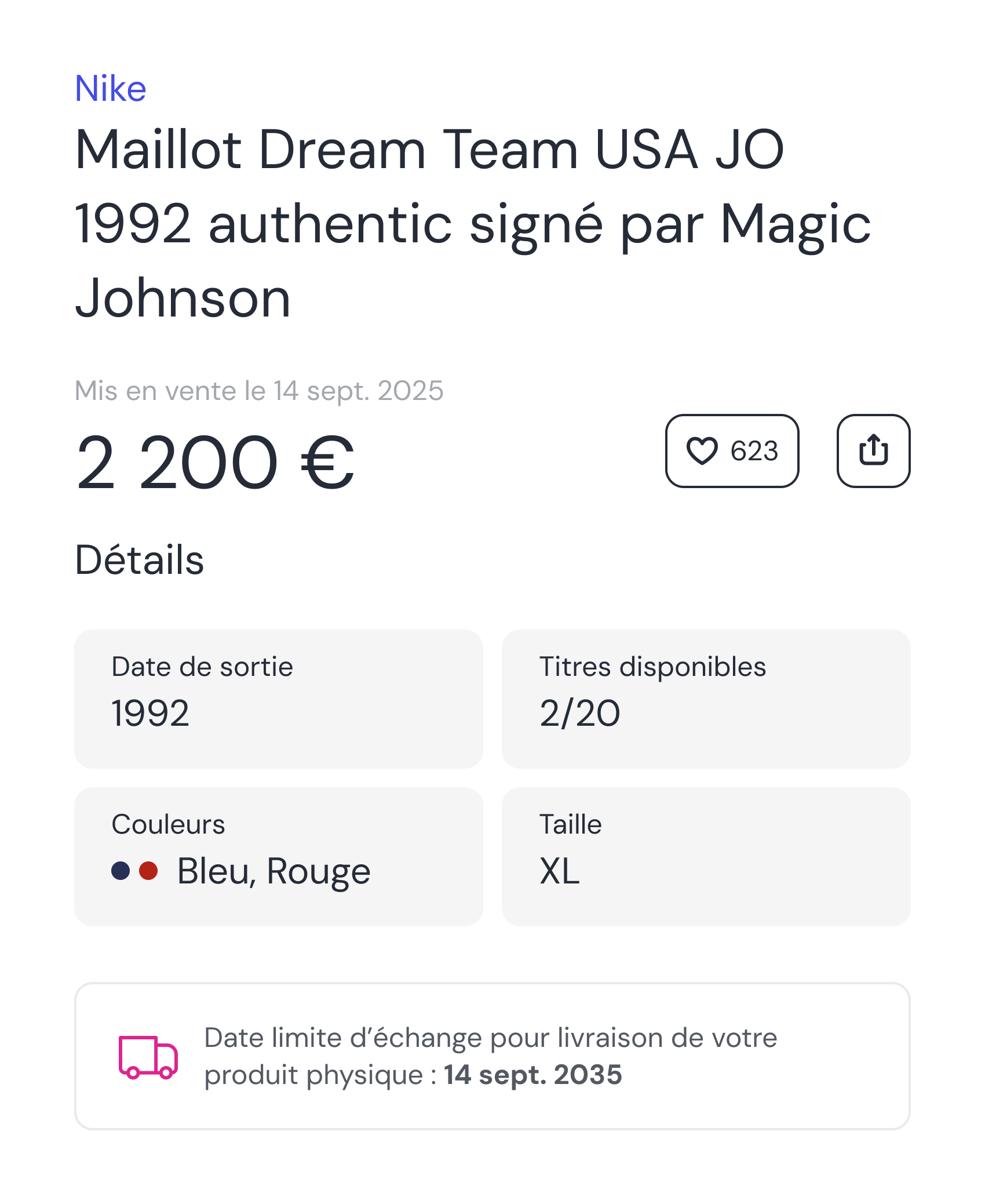This screenshot has height=1204, width=985.
Task: Click the Date de sortie card
Action: click(x=278, y=699)
